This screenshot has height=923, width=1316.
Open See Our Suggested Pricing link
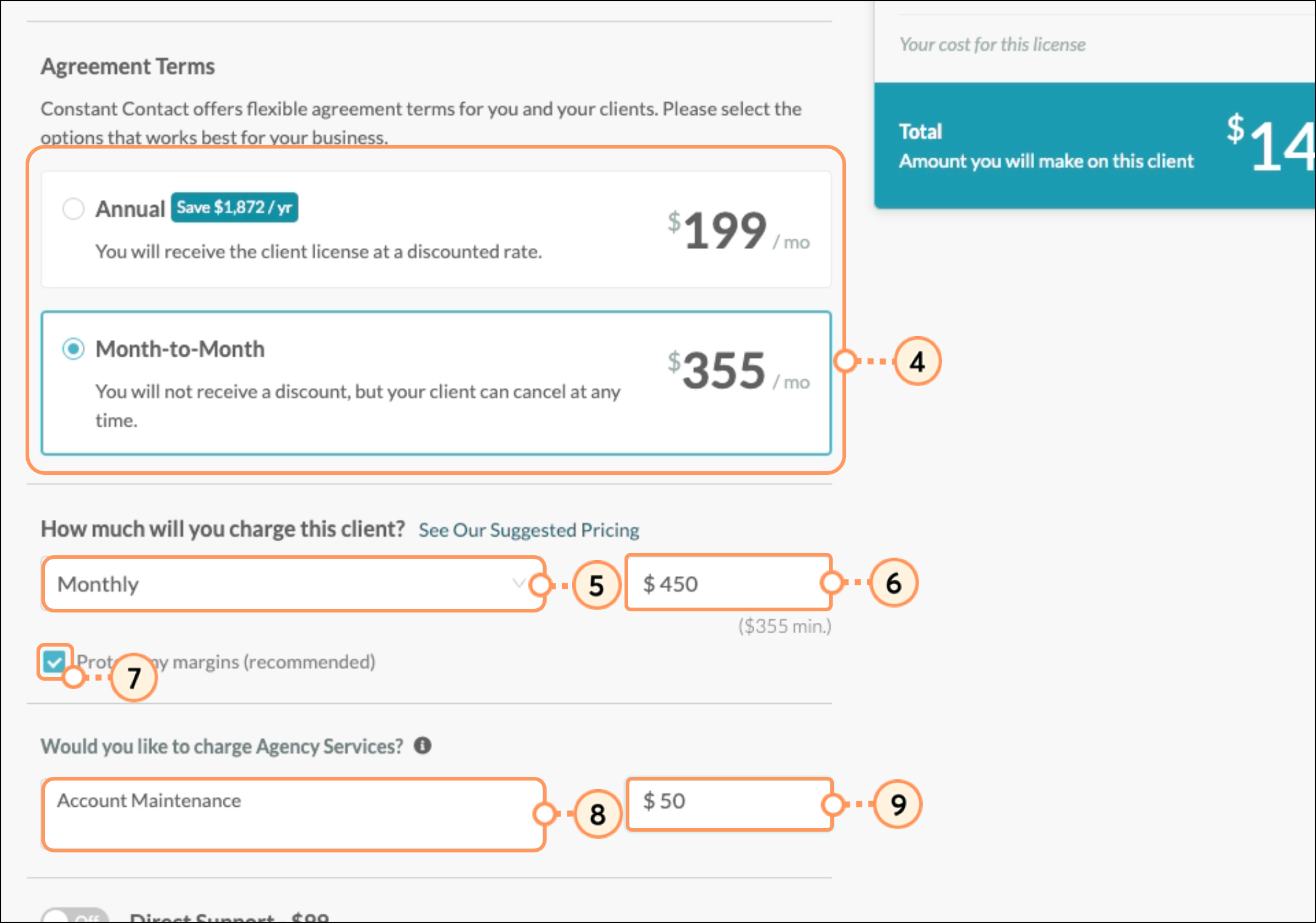tap(528, 530)
